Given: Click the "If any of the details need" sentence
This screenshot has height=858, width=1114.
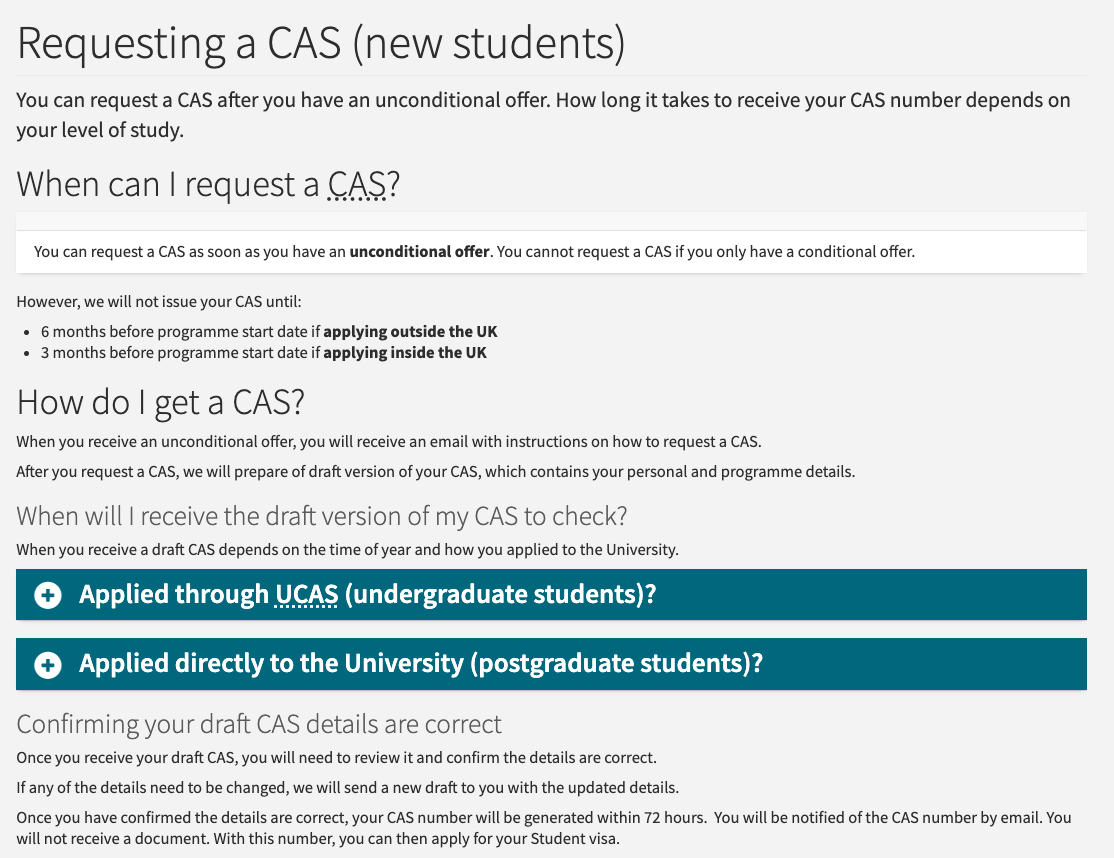Looking at the screenshot, I should 348,788.
